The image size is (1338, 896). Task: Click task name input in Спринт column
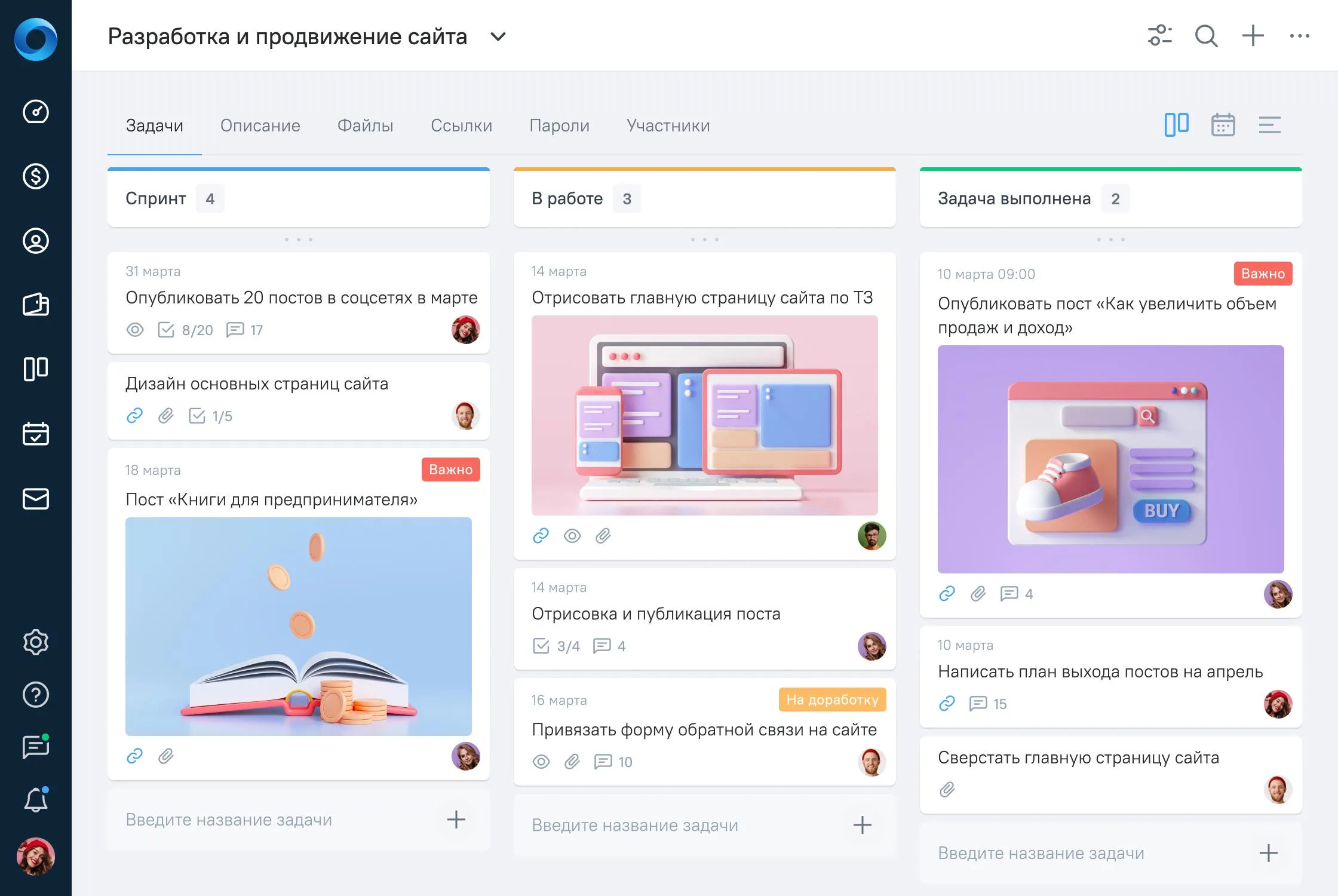(x=281, y=820)
